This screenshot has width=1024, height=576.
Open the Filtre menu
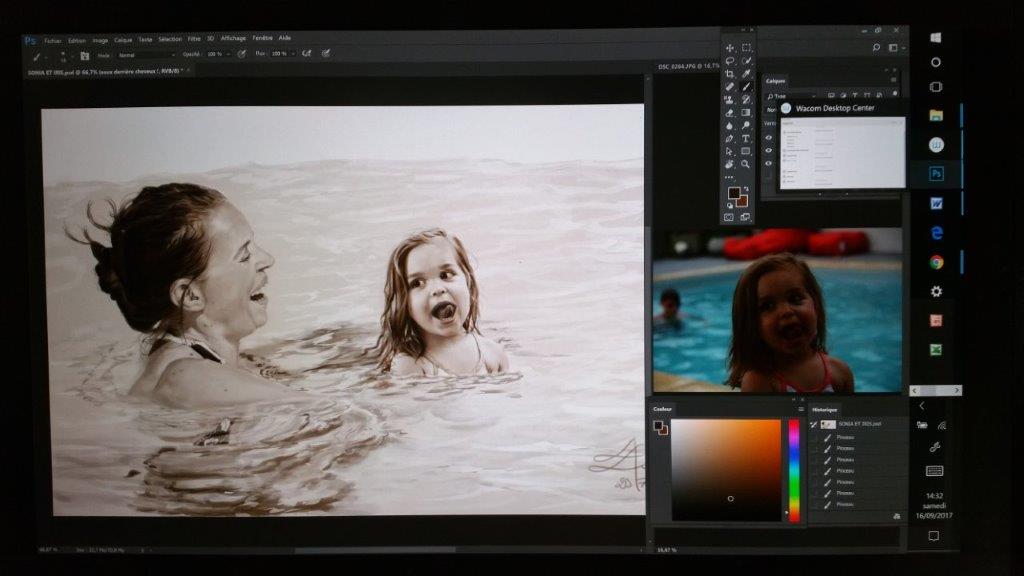point(194,38)
